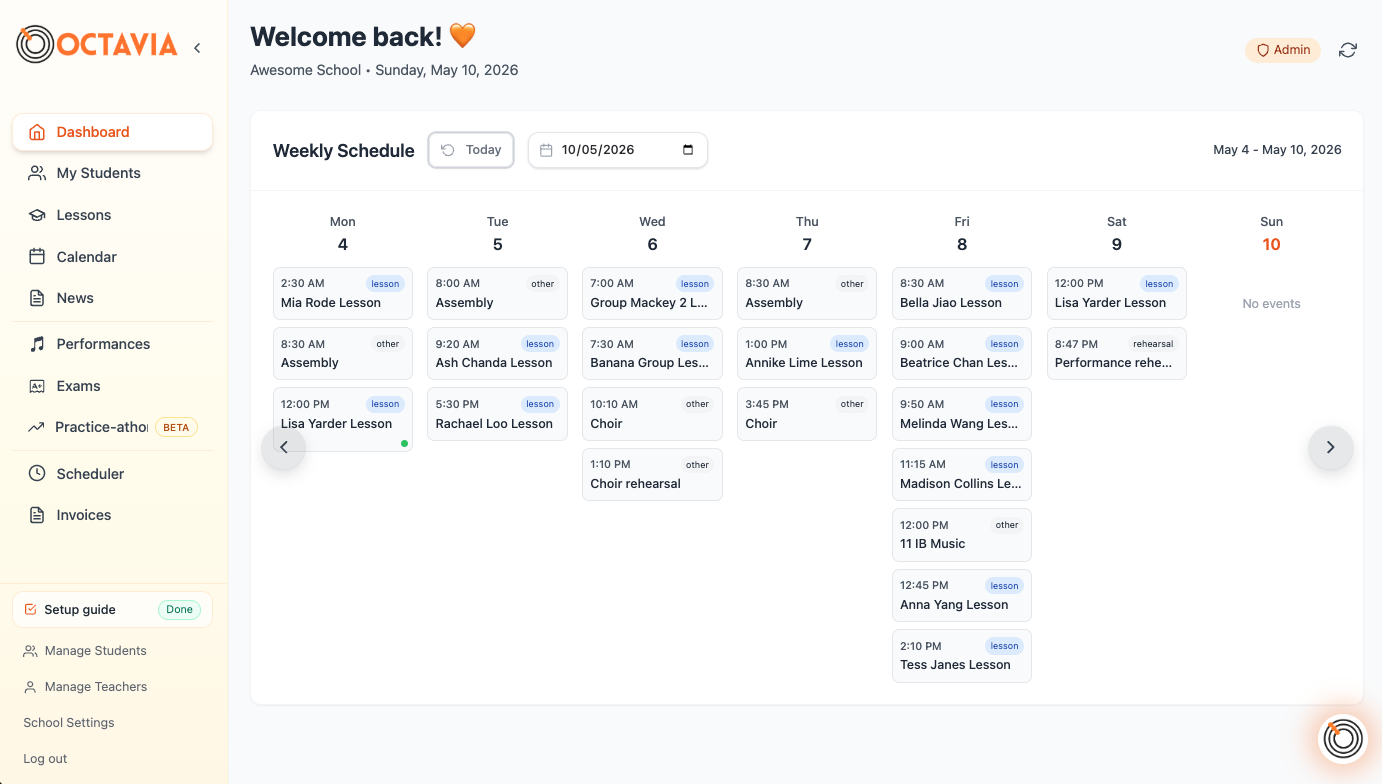Open the Mia Rode Lesson event card
The image size is (1382, 784).
pyautogui.click(x=342, y=293)
